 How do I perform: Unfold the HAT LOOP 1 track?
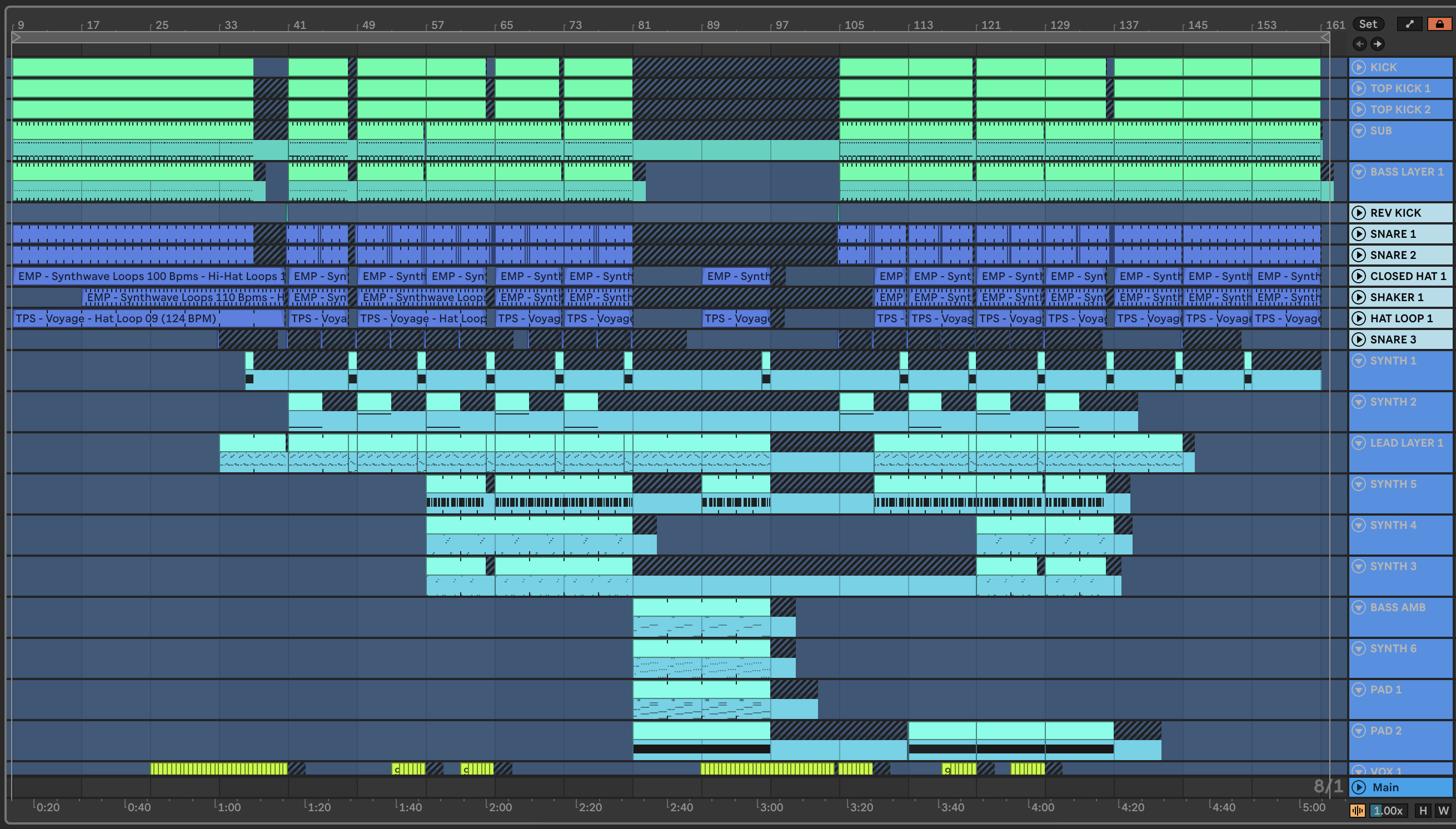pyautogui.click(x=1359, y=318)
